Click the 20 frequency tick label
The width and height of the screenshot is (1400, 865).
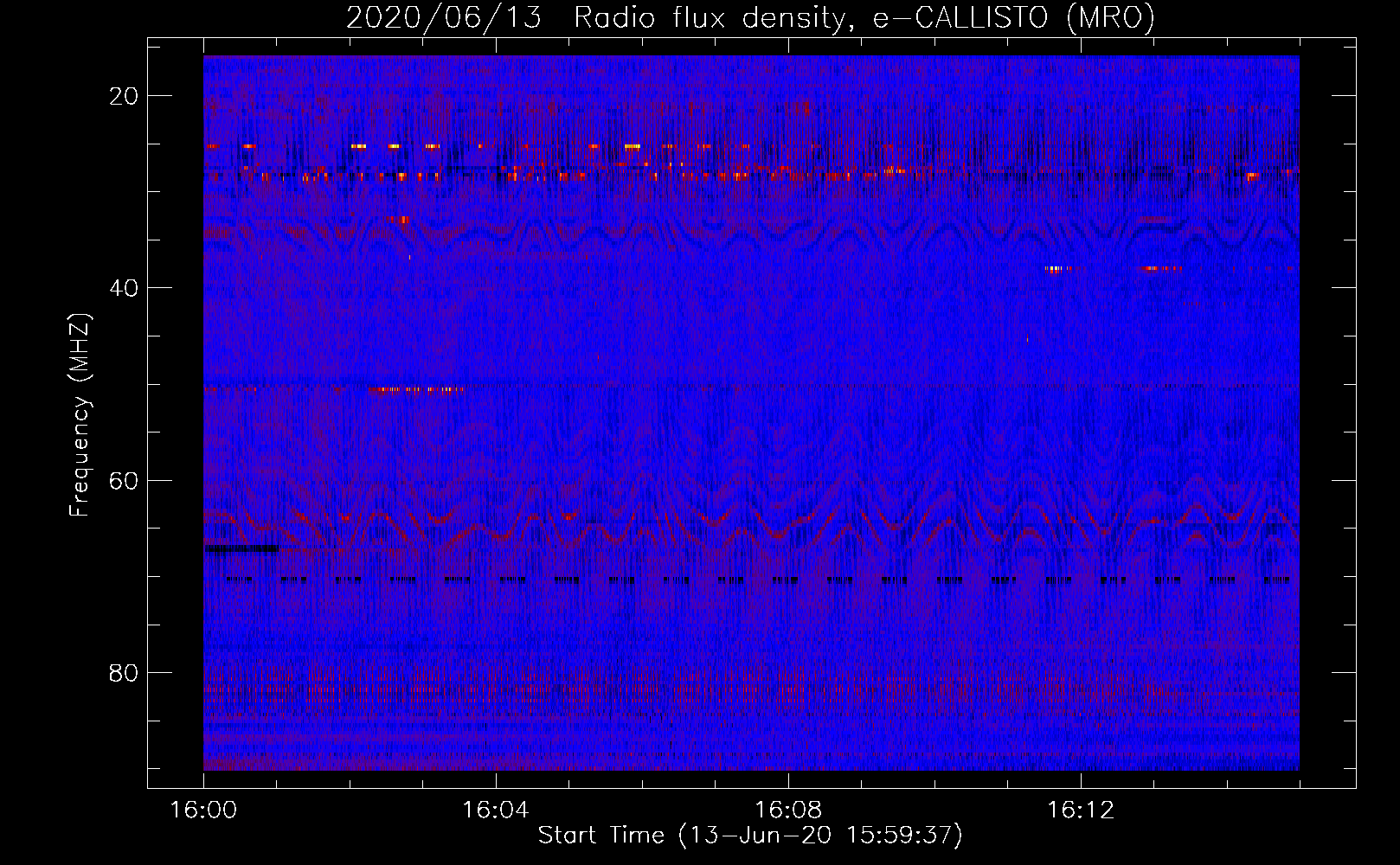[x=125, y=96]
